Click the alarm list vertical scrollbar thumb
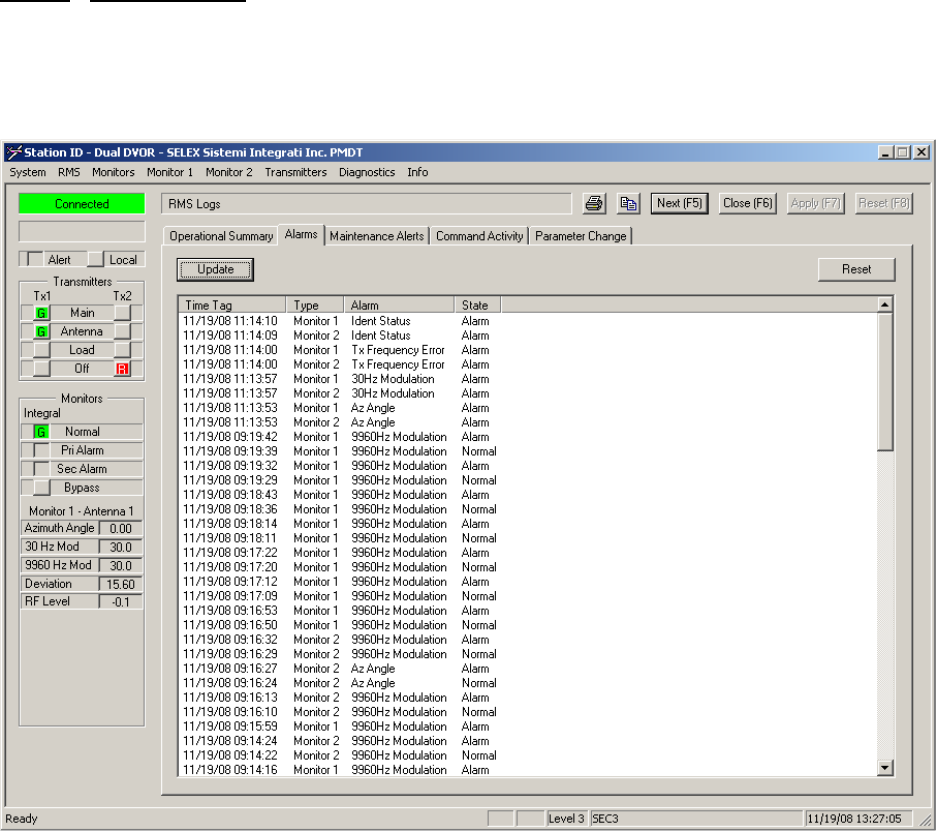Image resolution: width=936 pixels, height=831 pixels. click(x=885, y=382)
